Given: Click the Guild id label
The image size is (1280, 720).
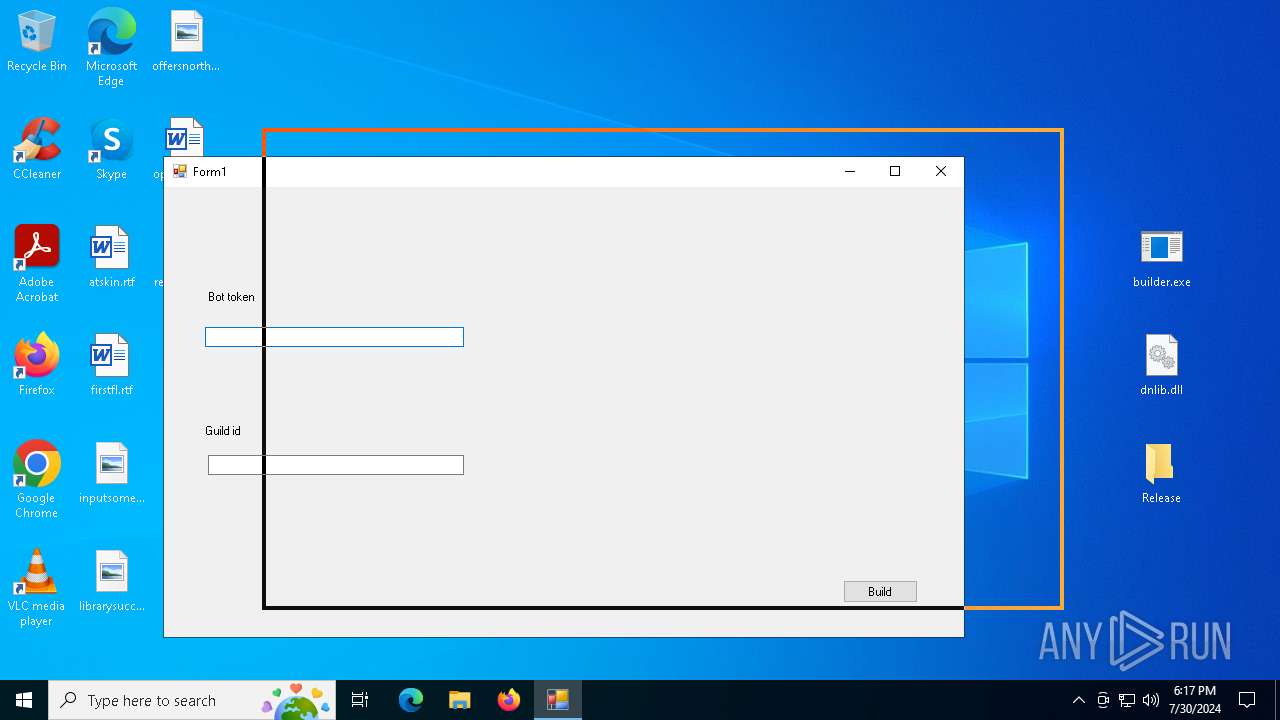Looking at the screenshot, I should click(x=223, y=431).
